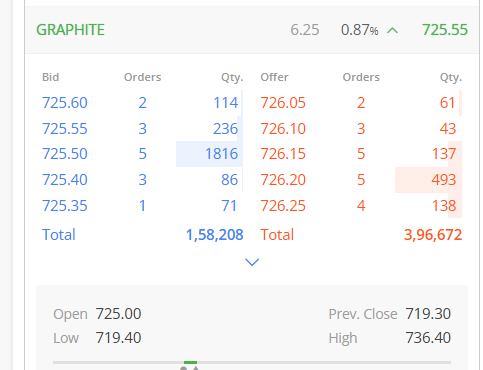Click total bid quantity 1,58,208

(214, 235)
